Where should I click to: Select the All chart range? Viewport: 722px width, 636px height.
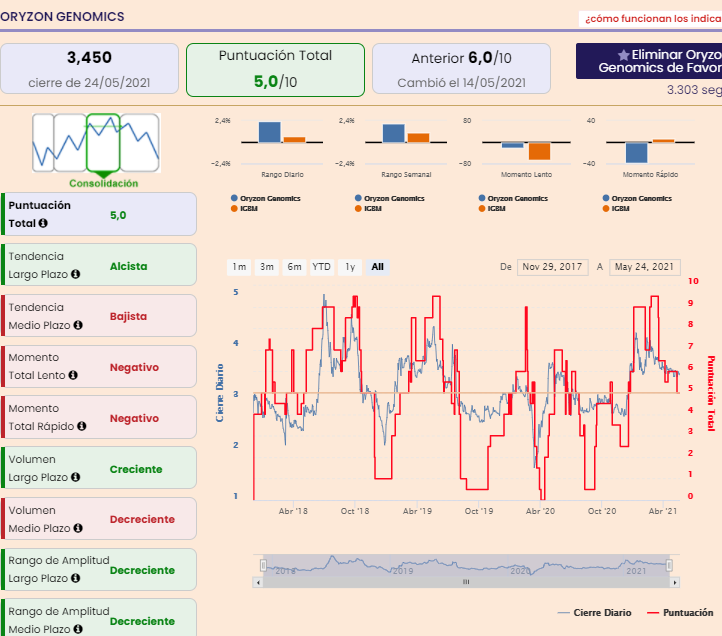point(378,267)
